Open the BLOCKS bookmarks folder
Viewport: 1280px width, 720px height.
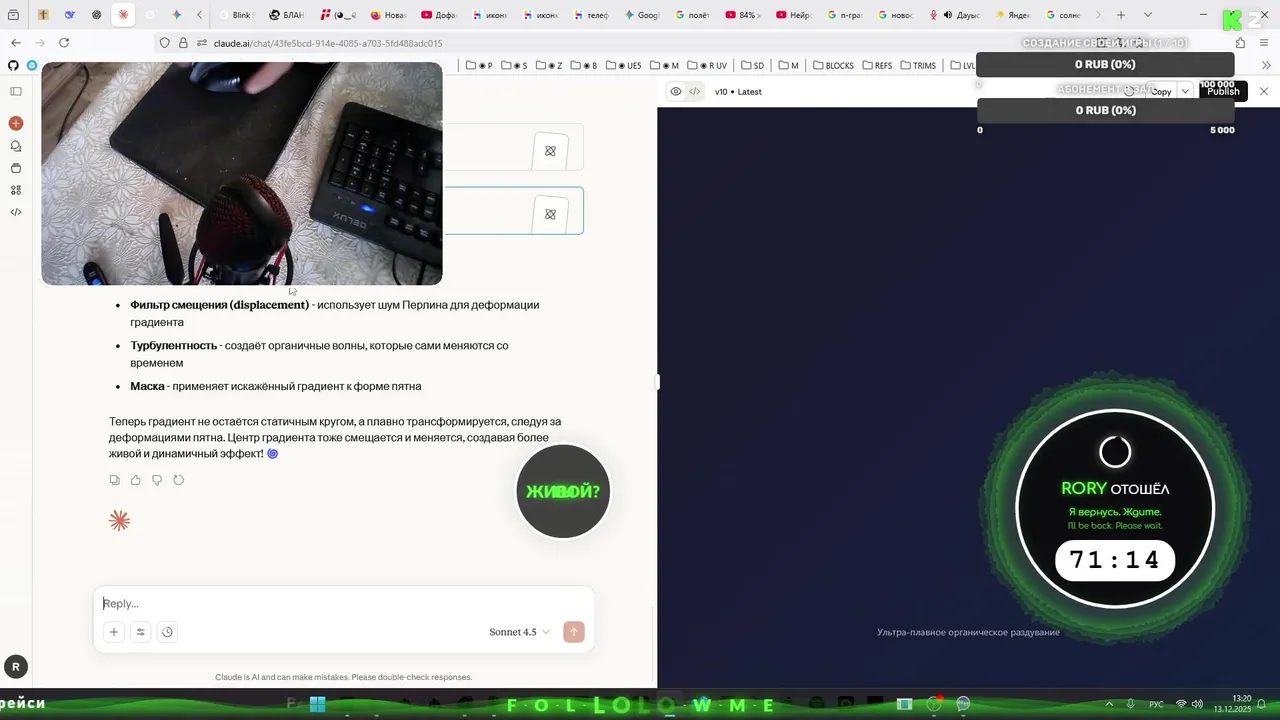point(833,65)
